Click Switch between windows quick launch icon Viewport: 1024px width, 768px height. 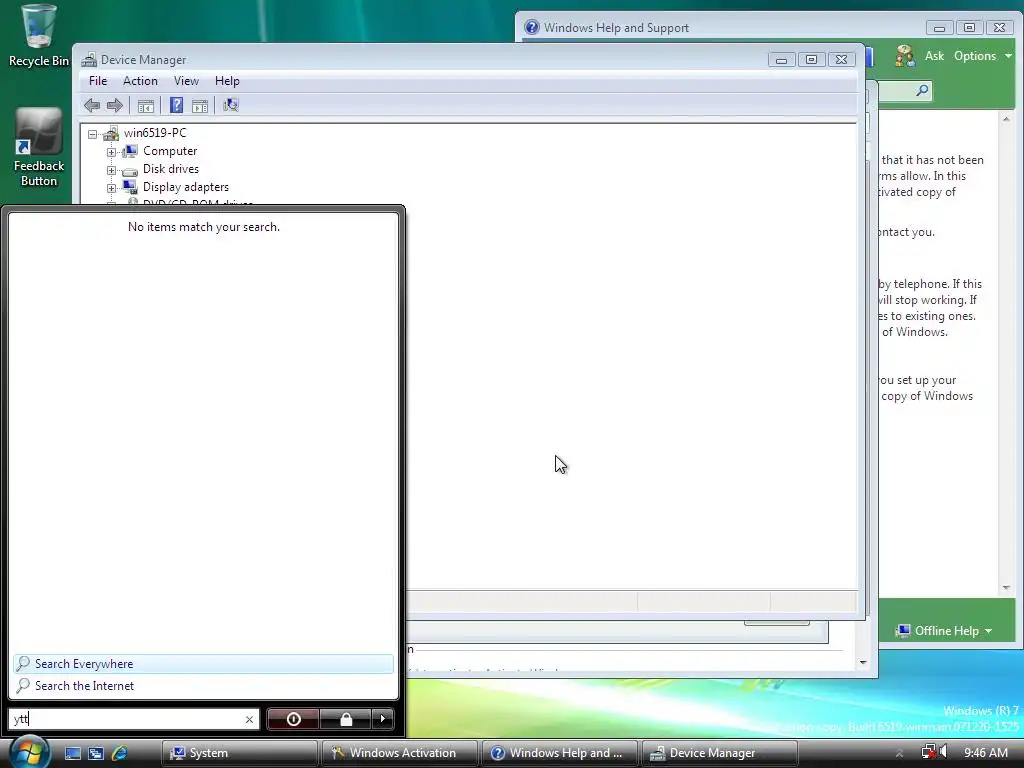96,753
